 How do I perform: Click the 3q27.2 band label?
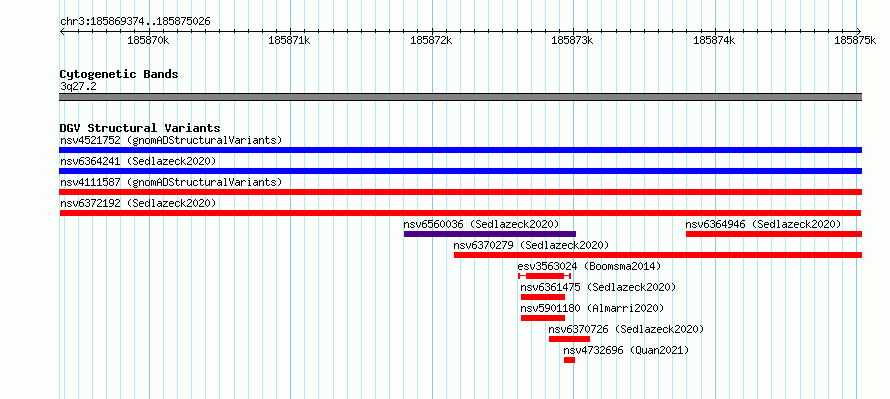click(x=78, y=86)
